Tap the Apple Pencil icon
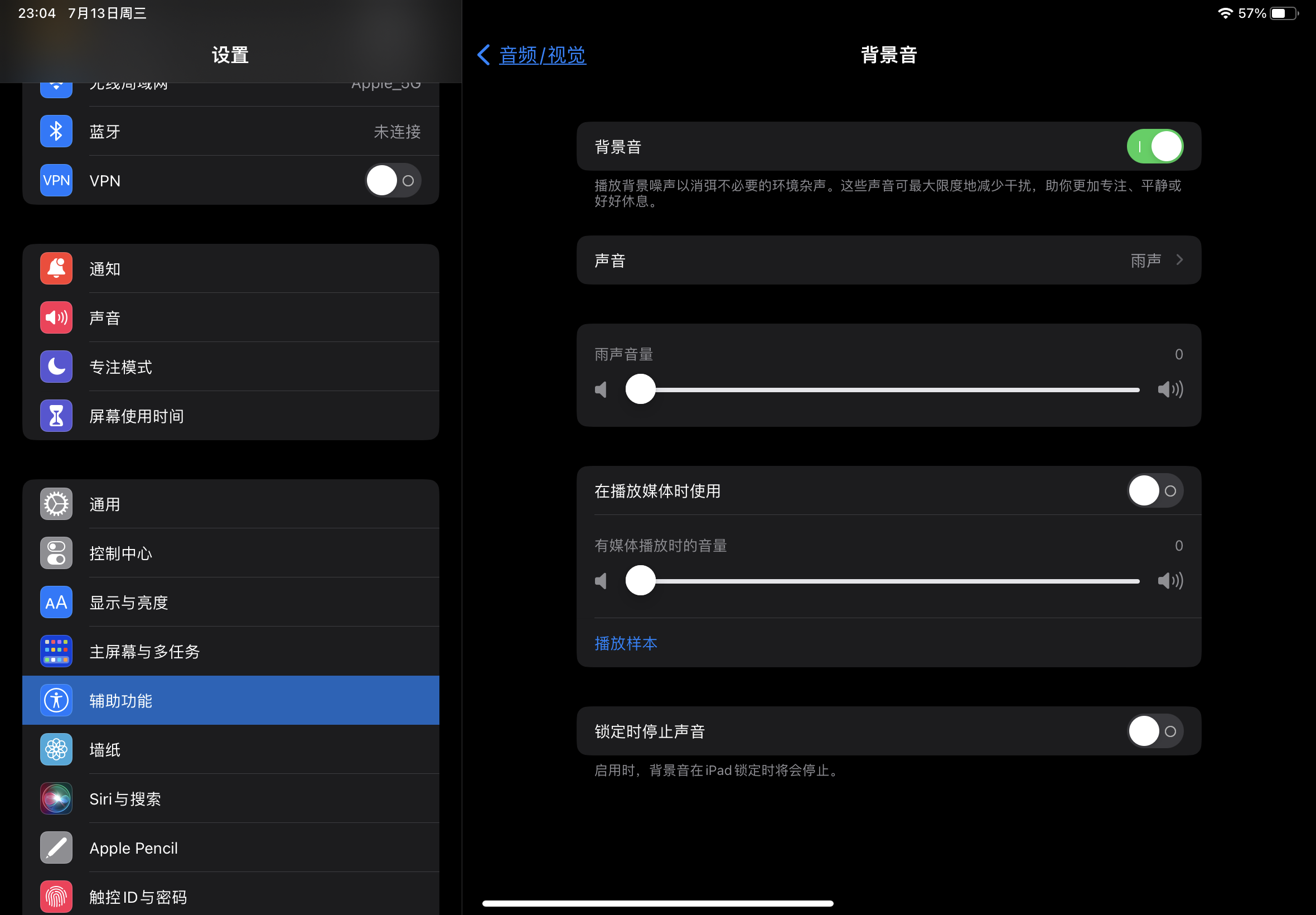 click(56, 847)
